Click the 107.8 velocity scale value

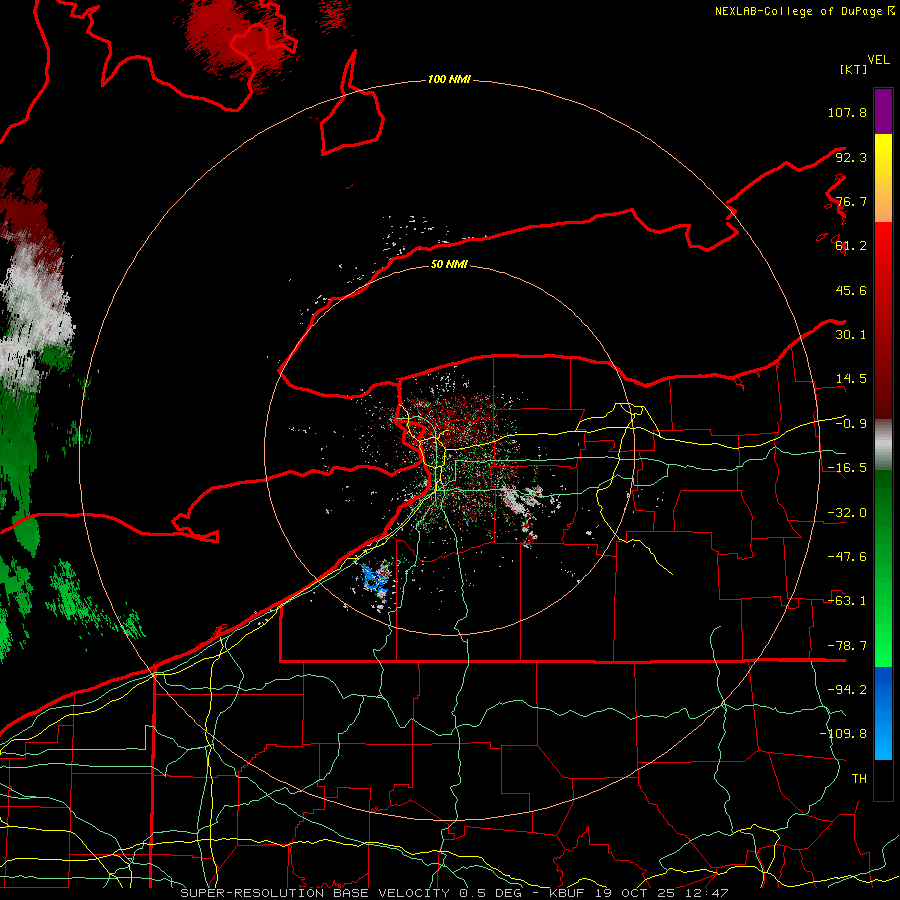click(847, 112)
